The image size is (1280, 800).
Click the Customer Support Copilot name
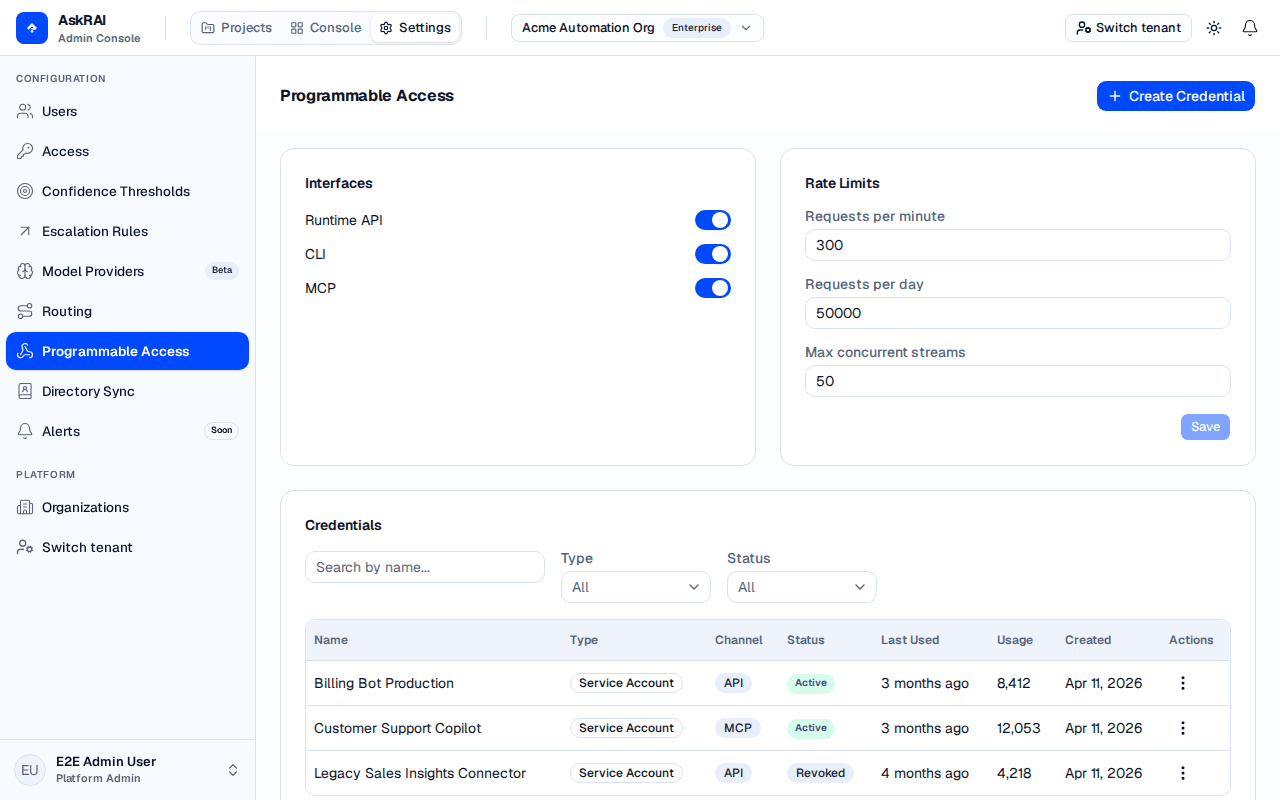[398, 728]
